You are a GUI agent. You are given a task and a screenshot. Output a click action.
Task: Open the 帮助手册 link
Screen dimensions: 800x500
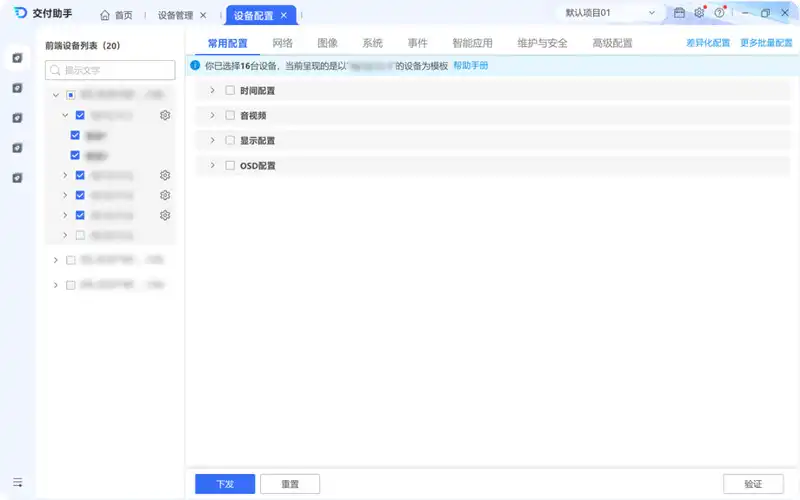point(470,65)
